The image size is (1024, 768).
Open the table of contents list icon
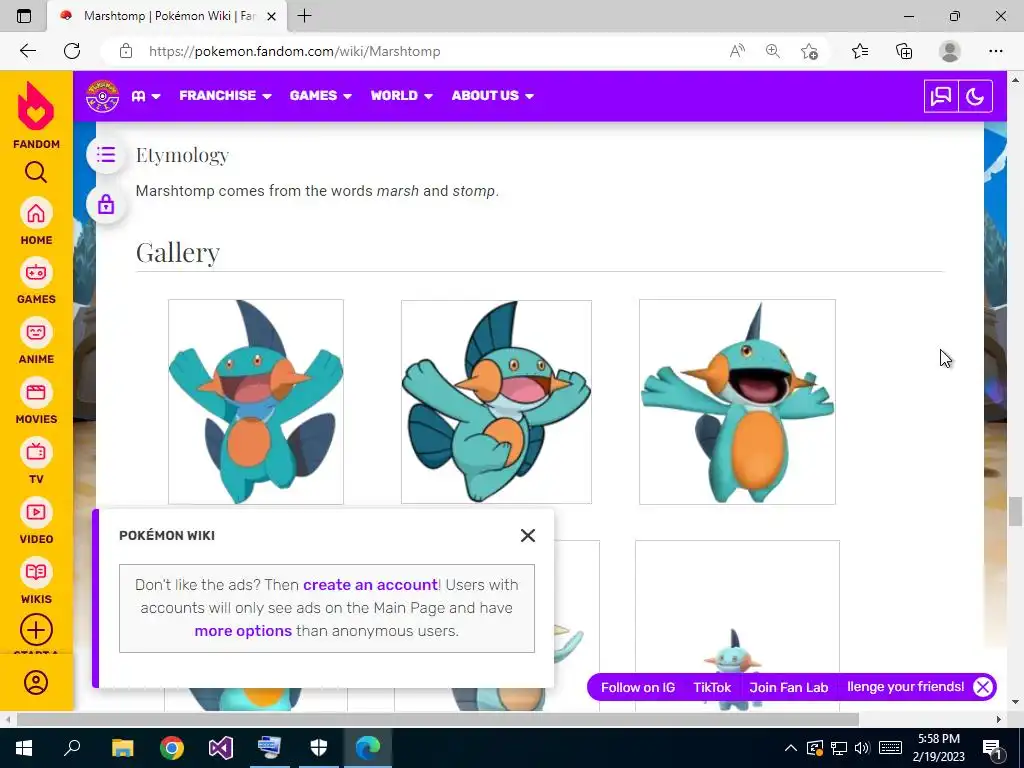pyautogui.click(x=106, y=155)
